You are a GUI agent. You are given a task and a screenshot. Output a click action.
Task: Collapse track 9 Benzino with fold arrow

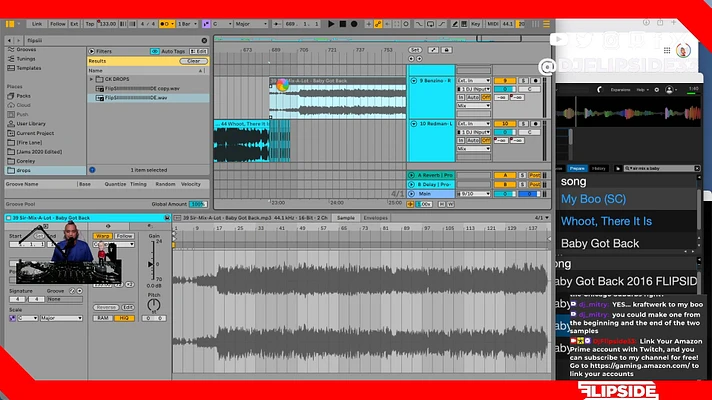point(414,81)
